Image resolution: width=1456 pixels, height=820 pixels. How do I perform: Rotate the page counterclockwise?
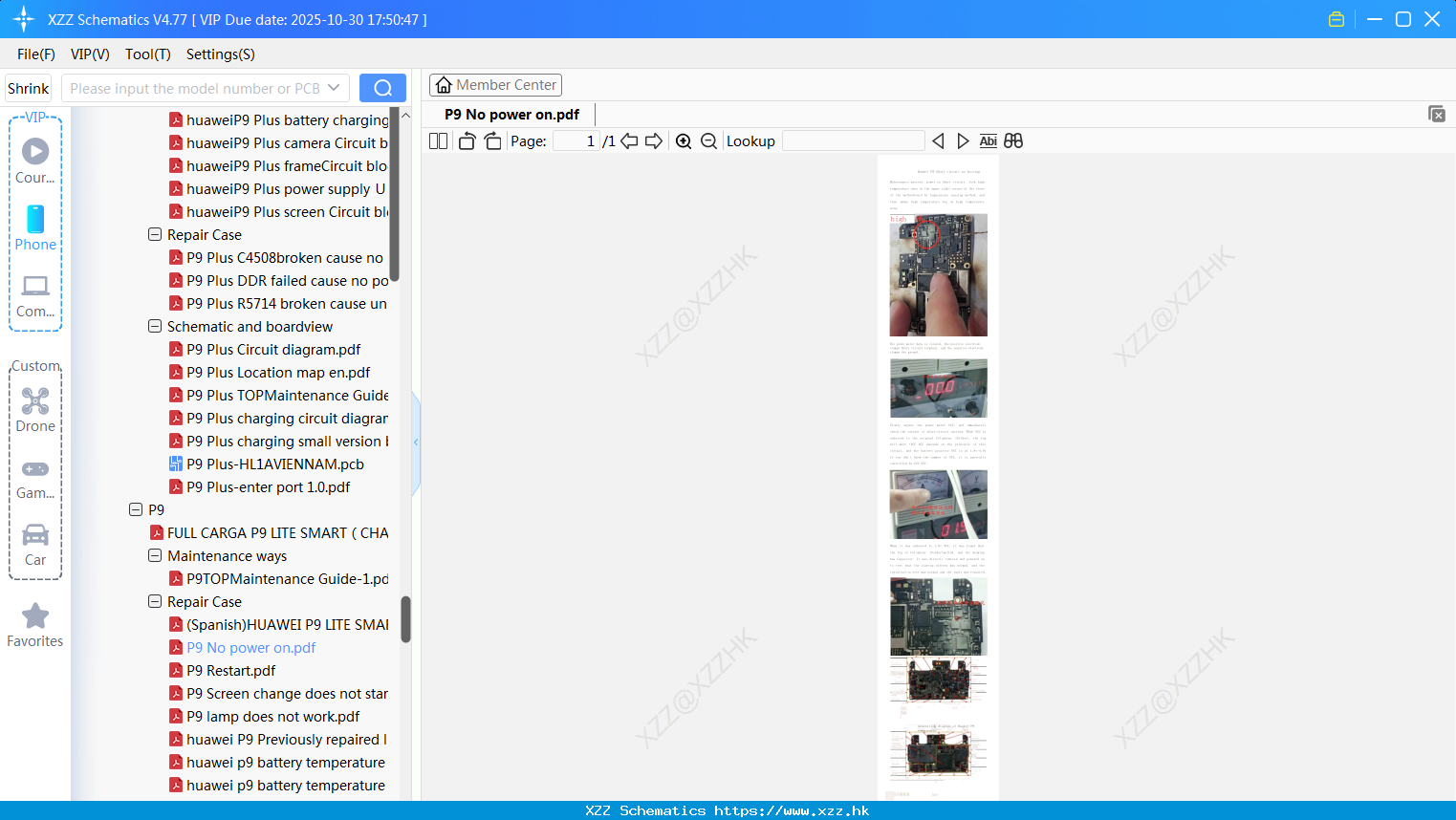[x=467, y=141]
